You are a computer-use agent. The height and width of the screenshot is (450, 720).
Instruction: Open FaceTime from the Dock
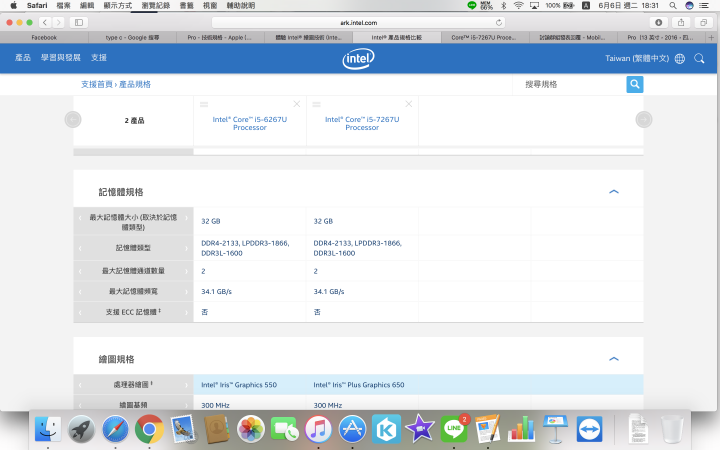coord(285,430)
